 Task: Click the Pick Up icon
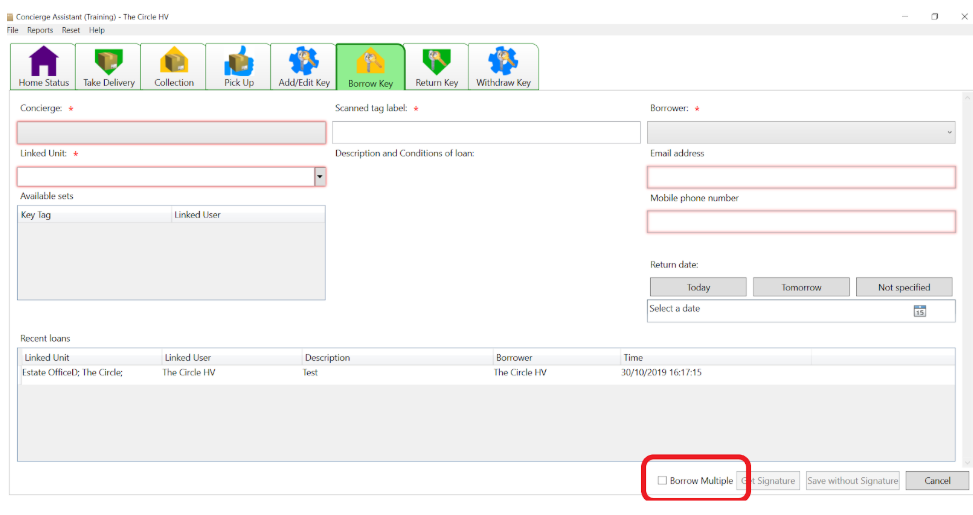point(239,63)
